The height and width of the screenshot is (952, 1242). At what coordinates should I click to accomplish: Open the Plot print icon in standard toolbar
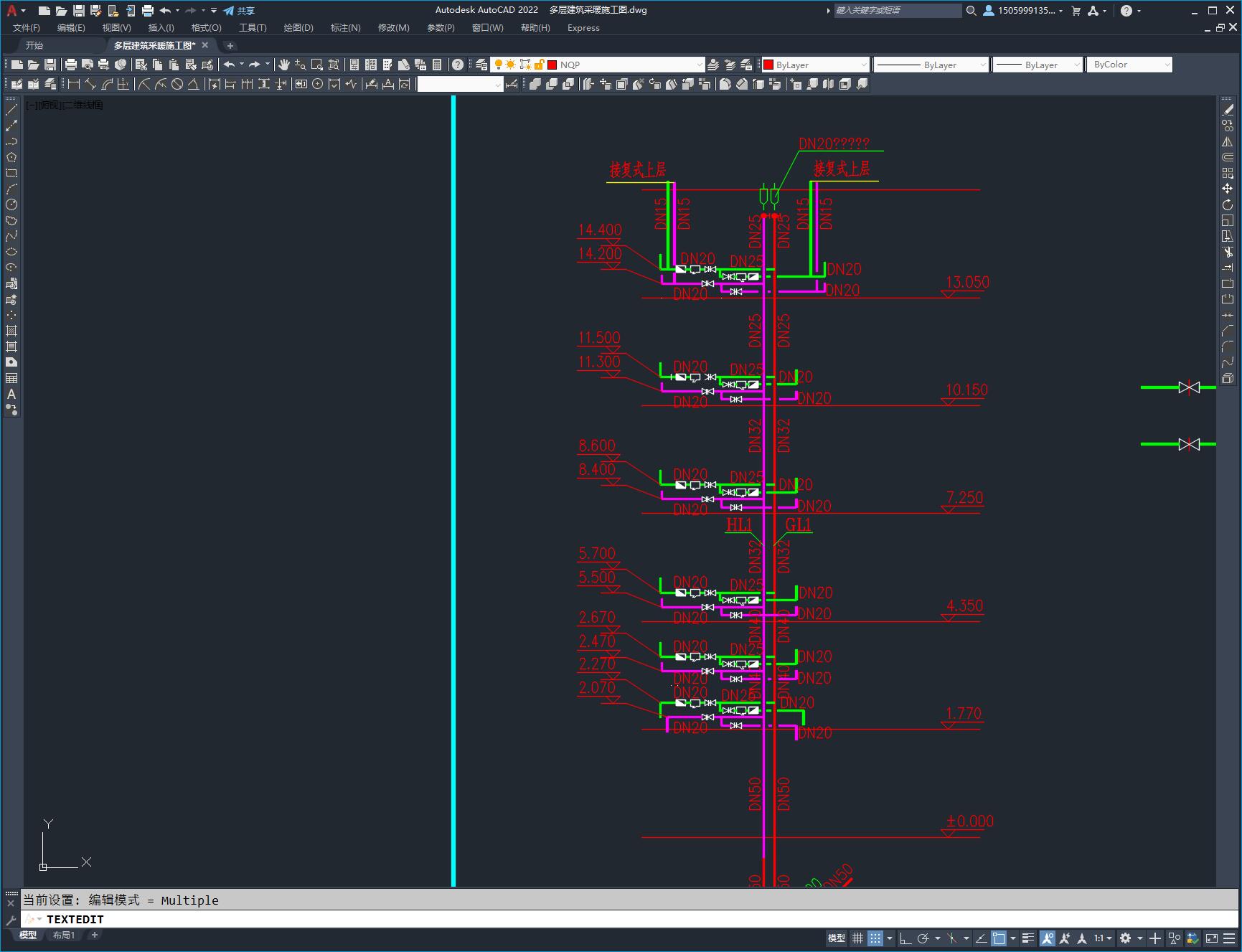point(71,65)
